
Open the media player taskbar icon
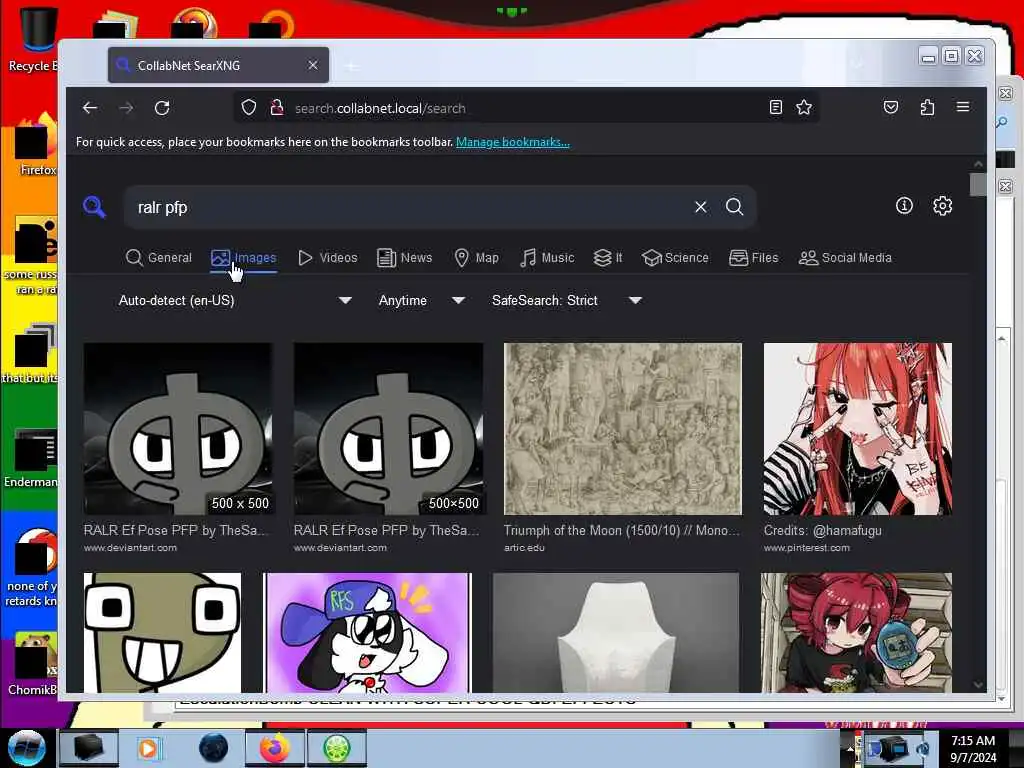click(148, 748)
